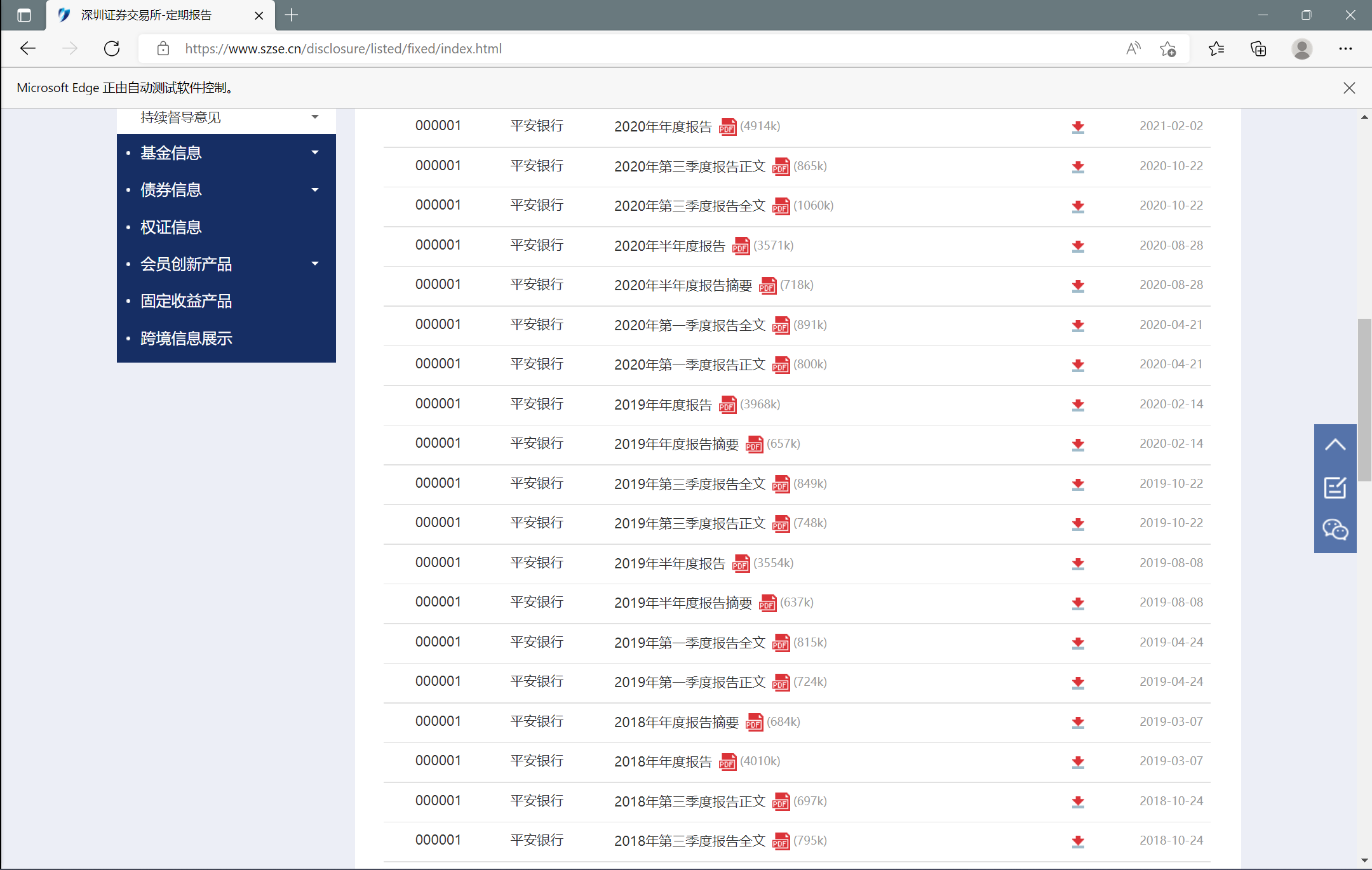
Task: Dismiss the automated test software notification bar
Action: coord(1349,88)
